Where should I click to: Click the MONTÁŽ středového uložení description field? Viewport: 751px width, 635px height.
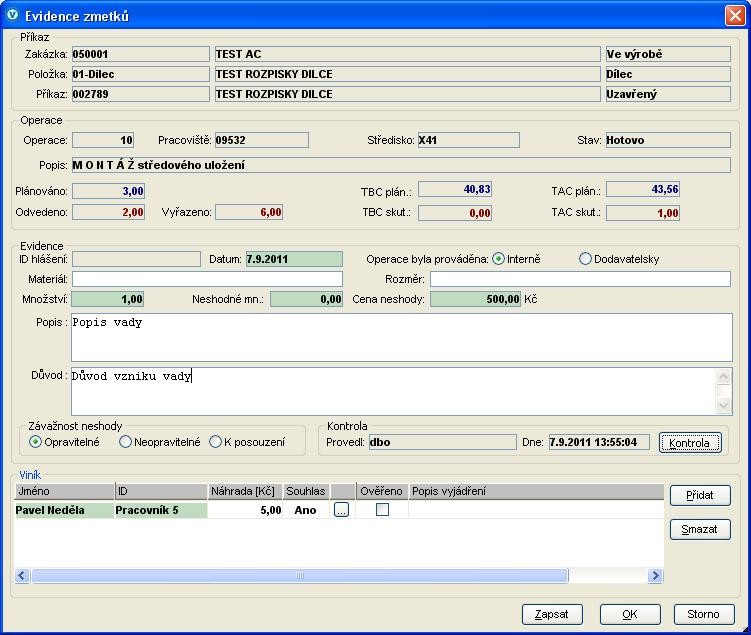pos(401,165)
